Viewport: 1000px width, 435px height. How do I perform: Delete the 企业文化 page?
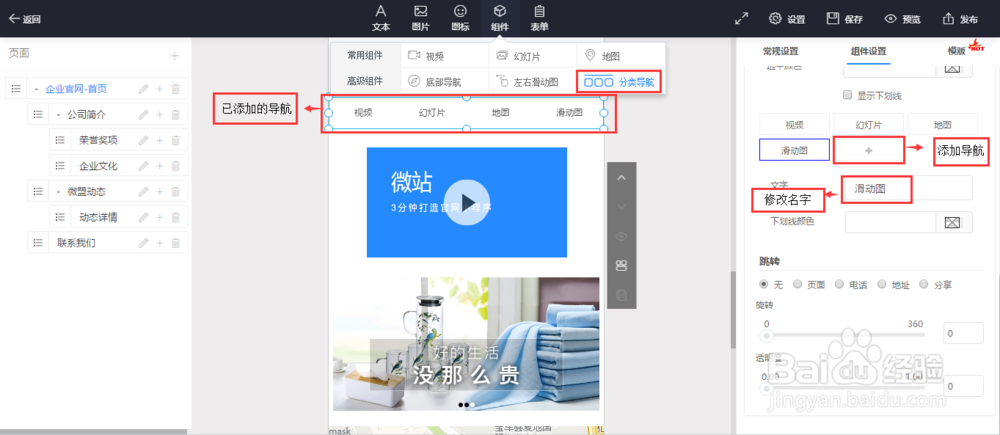pyautogui.click(x=176, y=166)
